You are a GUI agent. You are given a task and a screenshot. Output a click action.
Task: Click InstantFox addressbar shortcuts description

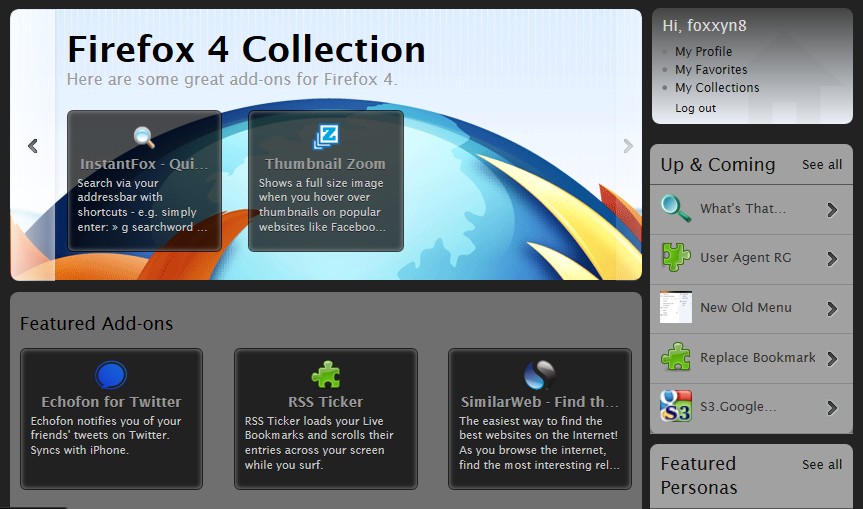[x=143, y=205]
